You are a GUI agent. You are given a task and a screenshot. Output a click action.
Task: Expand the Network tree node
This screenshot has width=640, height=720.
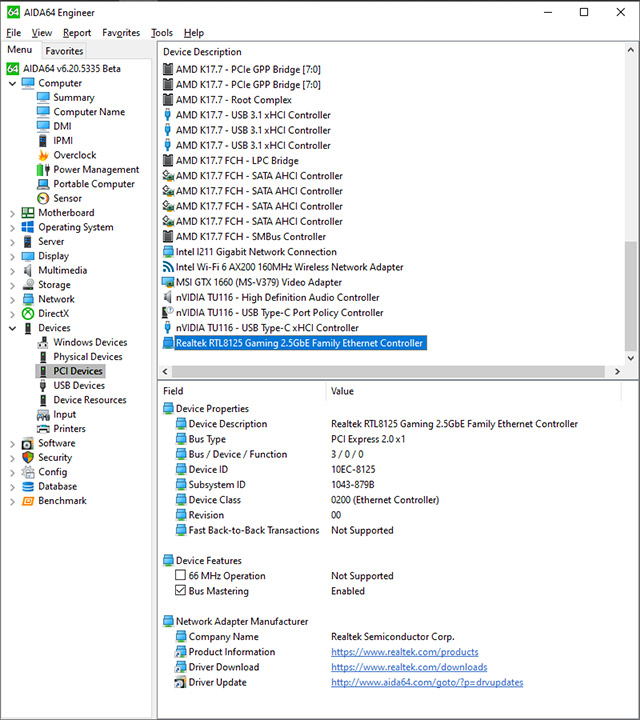(x=12, y=300)
